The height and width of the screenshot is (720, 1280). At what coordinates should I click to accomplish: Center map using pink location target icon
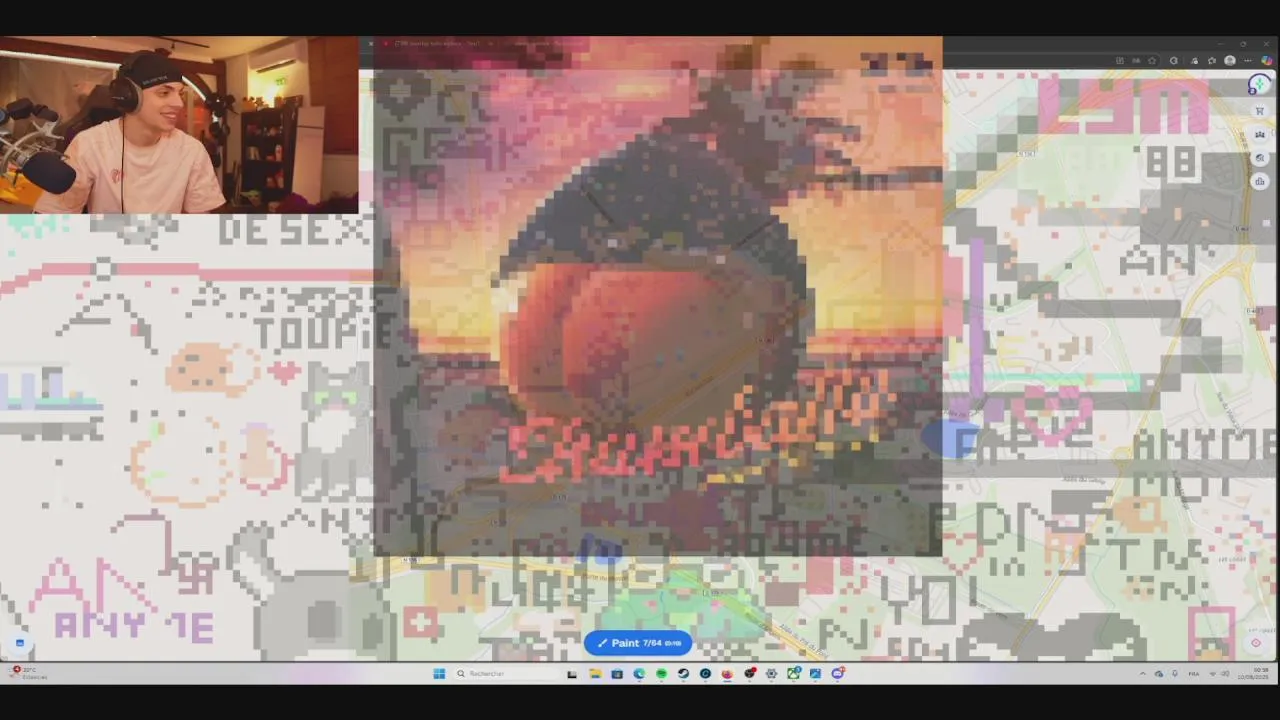click(x=1256, y=643)
